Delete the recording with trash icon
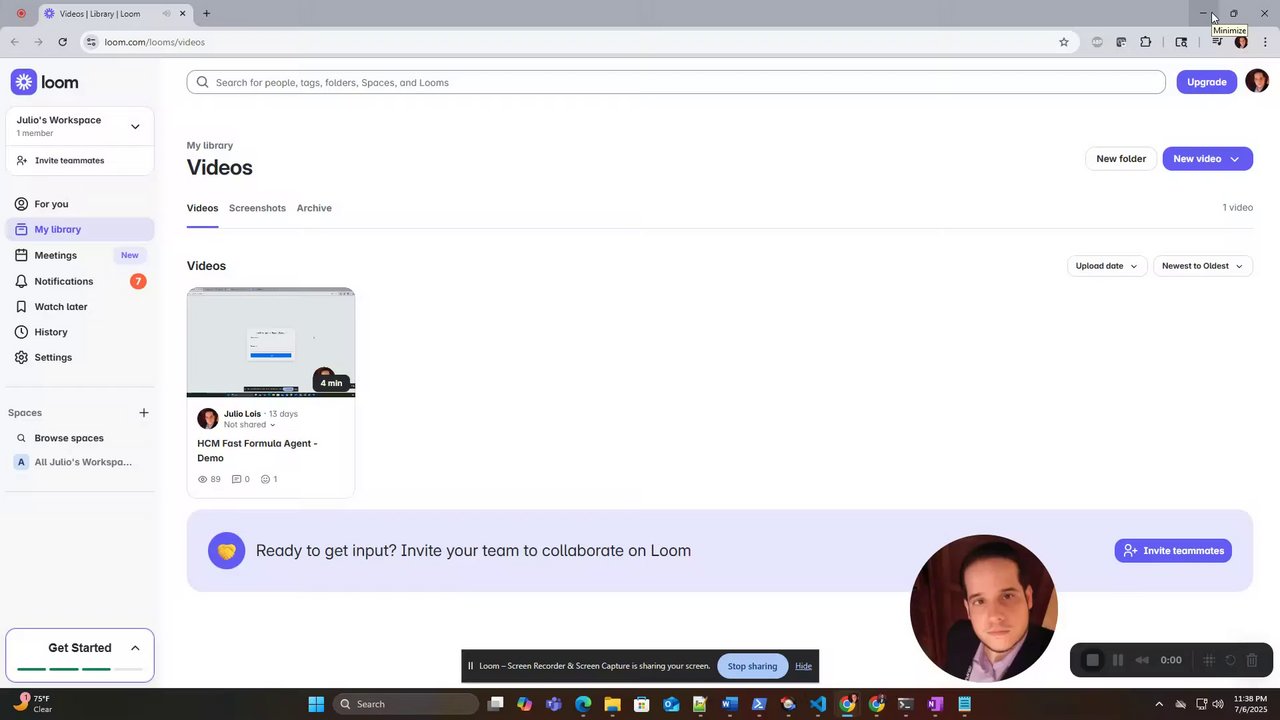The height and width of the screenshot is (720, 1280). coord(1252,660)
